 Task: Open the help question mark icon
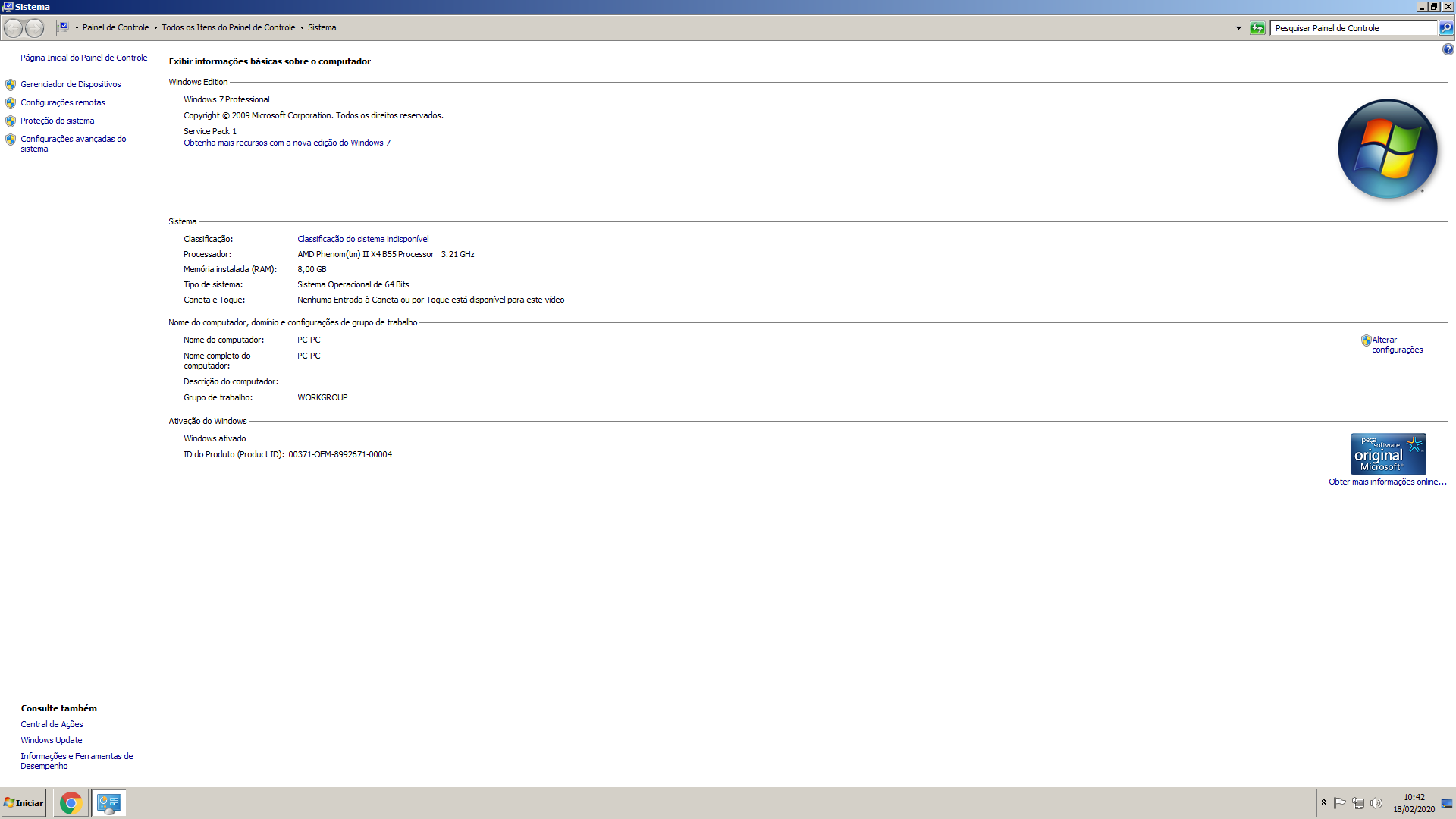(x=1448, y=49)
